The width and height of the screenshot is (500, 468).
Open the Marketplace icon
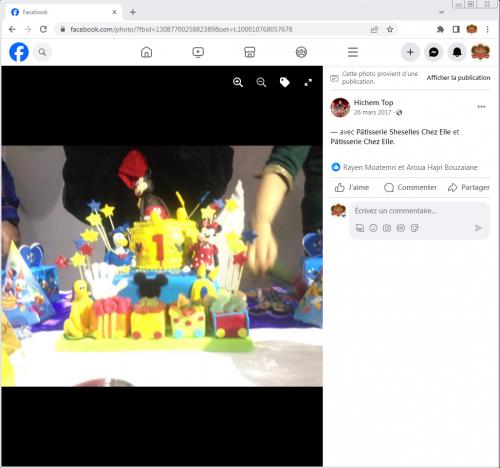tap(250, 52)
